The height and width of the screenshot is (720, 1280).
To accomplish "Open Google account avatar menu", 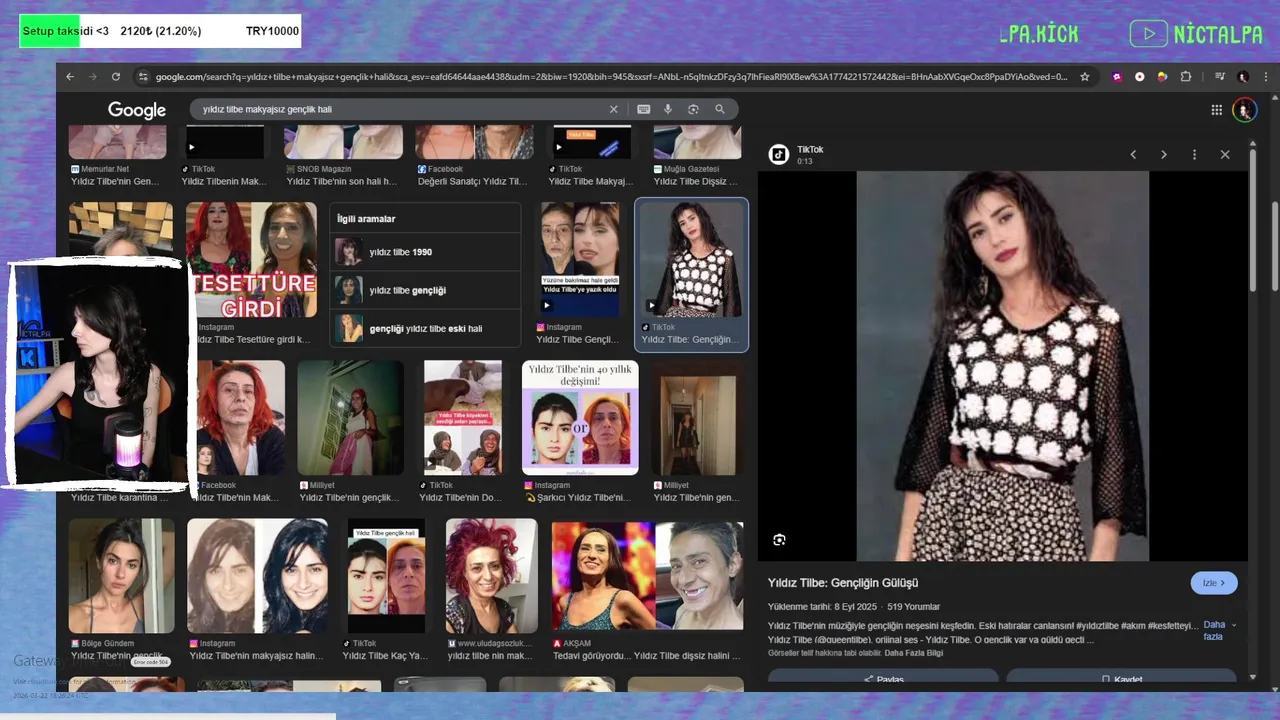I will pos(1244,110).
